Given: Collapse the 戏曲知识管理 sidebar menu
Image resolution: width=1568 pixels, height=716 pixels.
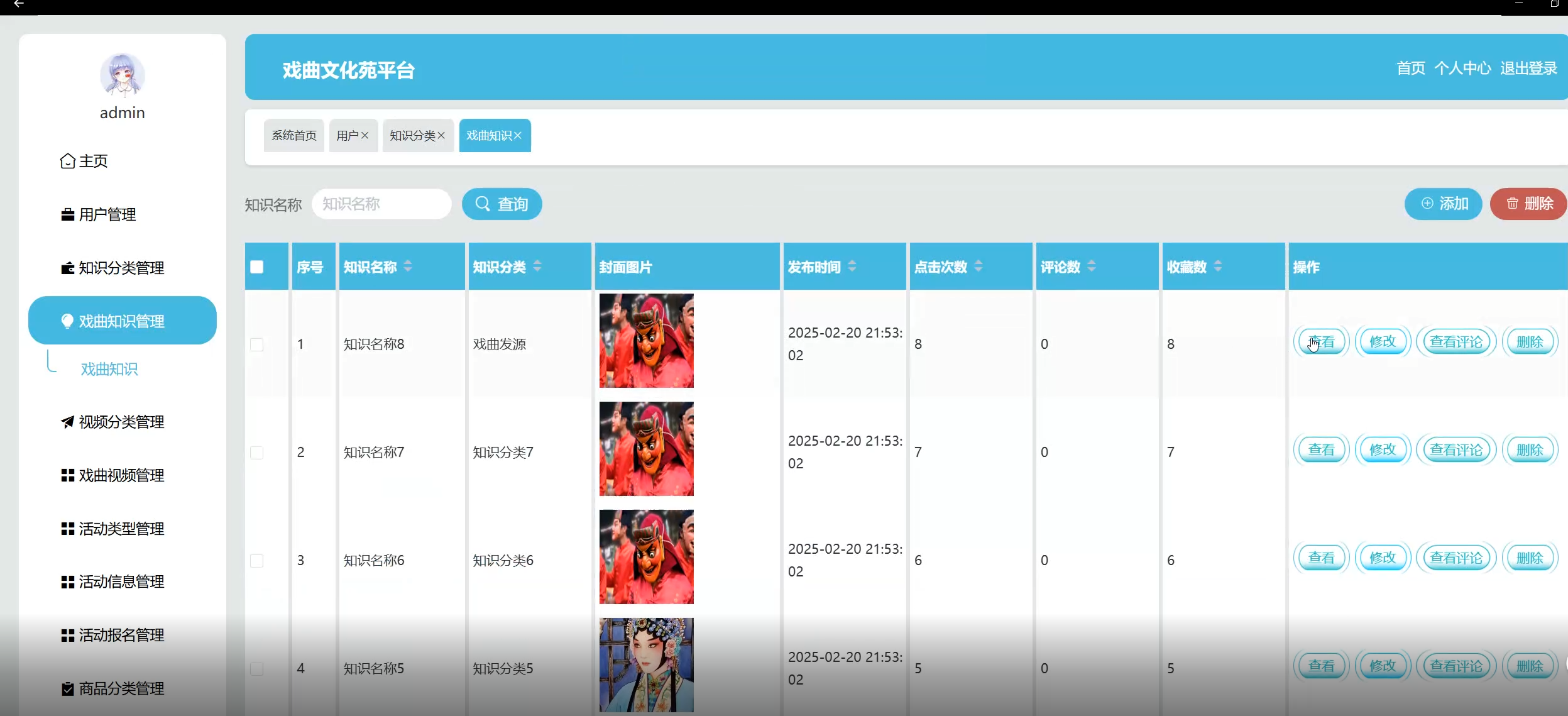Looking at the screenshot, I should tap(123, 321).
